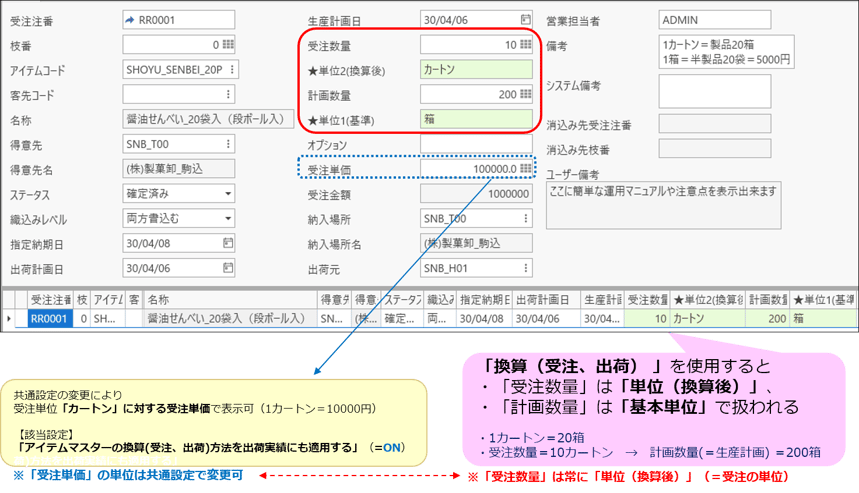Click the 納入場所名 field

pos(476,243)
